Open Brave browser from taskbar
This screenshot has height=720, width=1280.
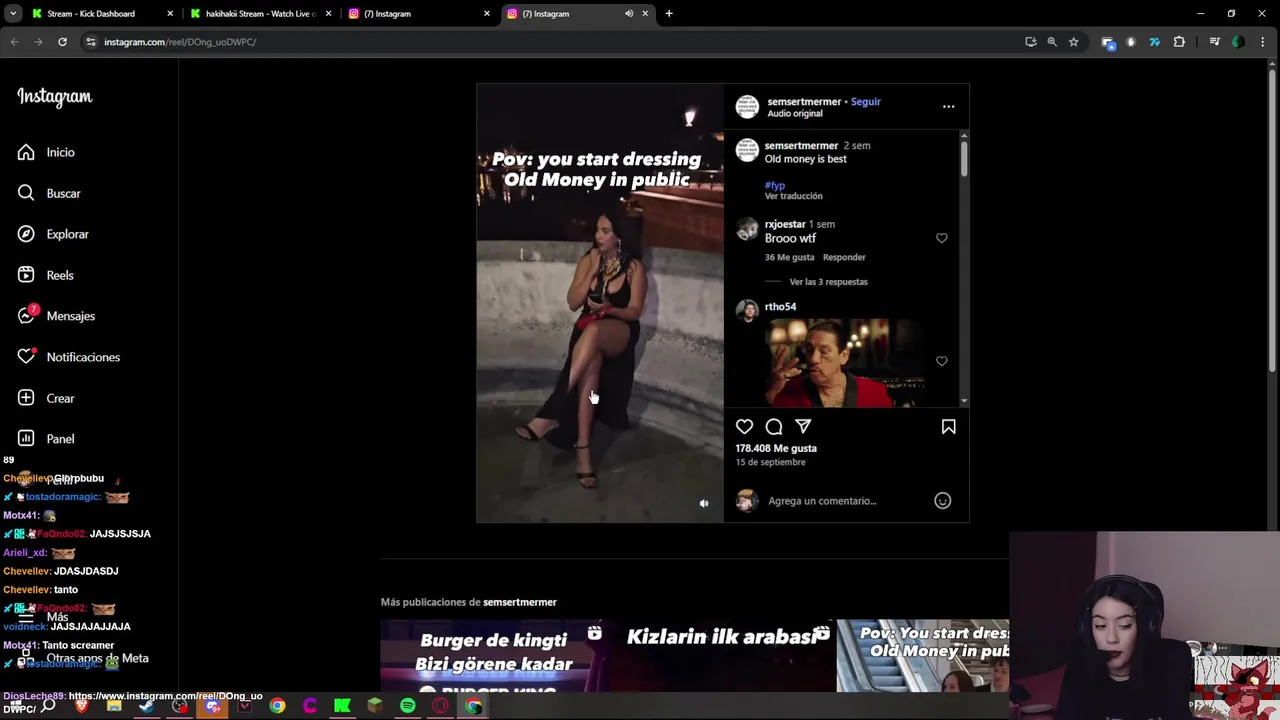pyautogui.click(x=82, y=706)
